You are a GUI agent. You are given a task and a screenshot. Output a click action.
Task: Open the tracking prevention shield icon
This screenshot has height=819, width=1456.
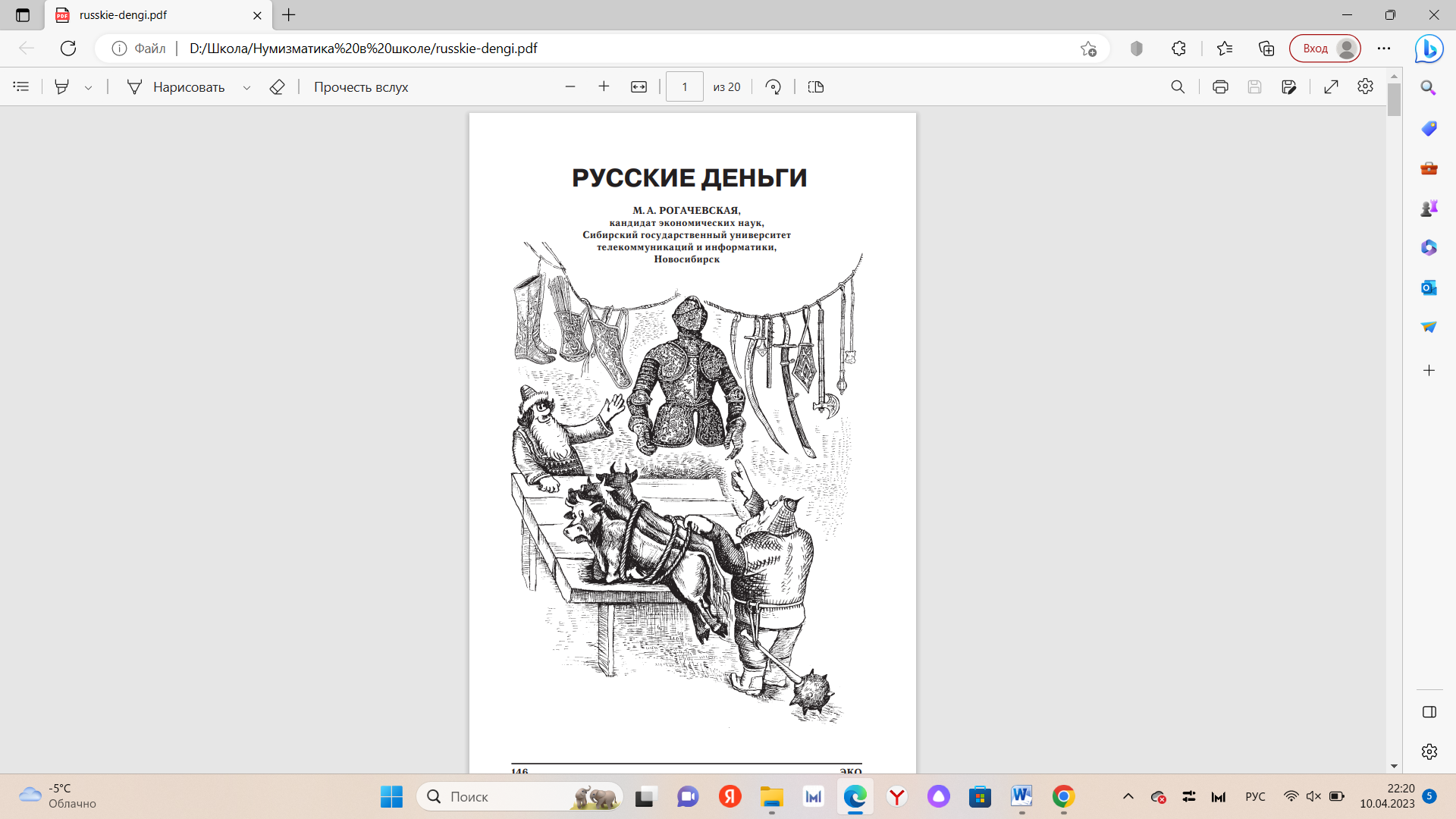pos(1136,49)
